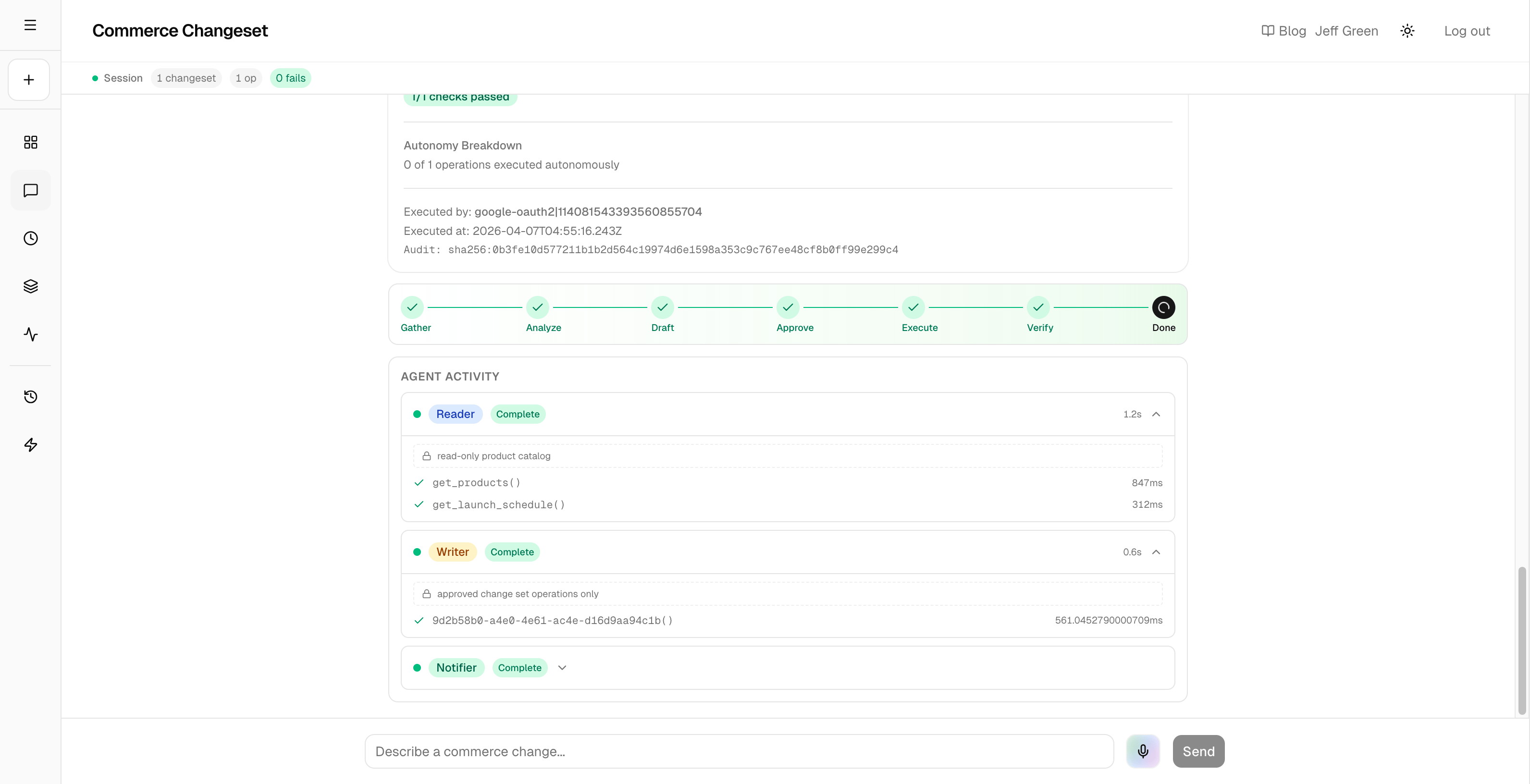Screen dimensions: 1530x784
Task: Expand the Notifier agent activity details
Action: point(562,668)
